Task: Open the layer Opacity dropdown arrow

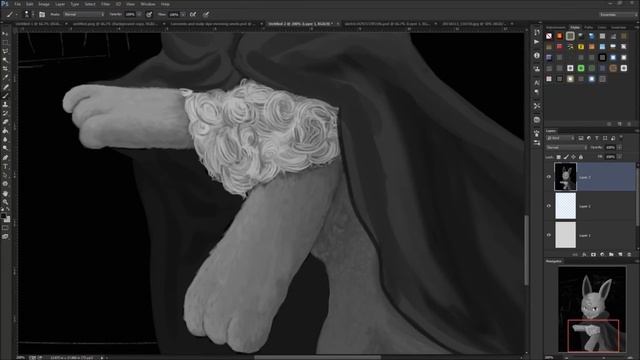Action: tap(619, 147)
